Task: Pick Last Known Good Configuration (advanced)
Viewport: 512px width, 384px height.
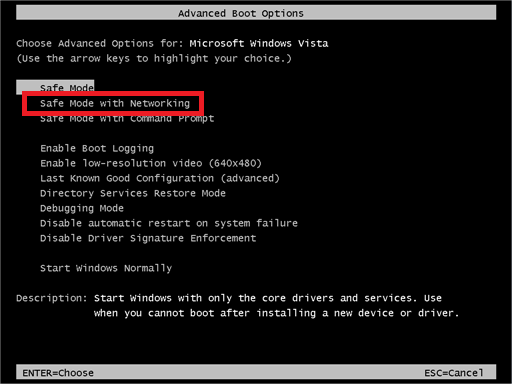Action: pos(160,178)
